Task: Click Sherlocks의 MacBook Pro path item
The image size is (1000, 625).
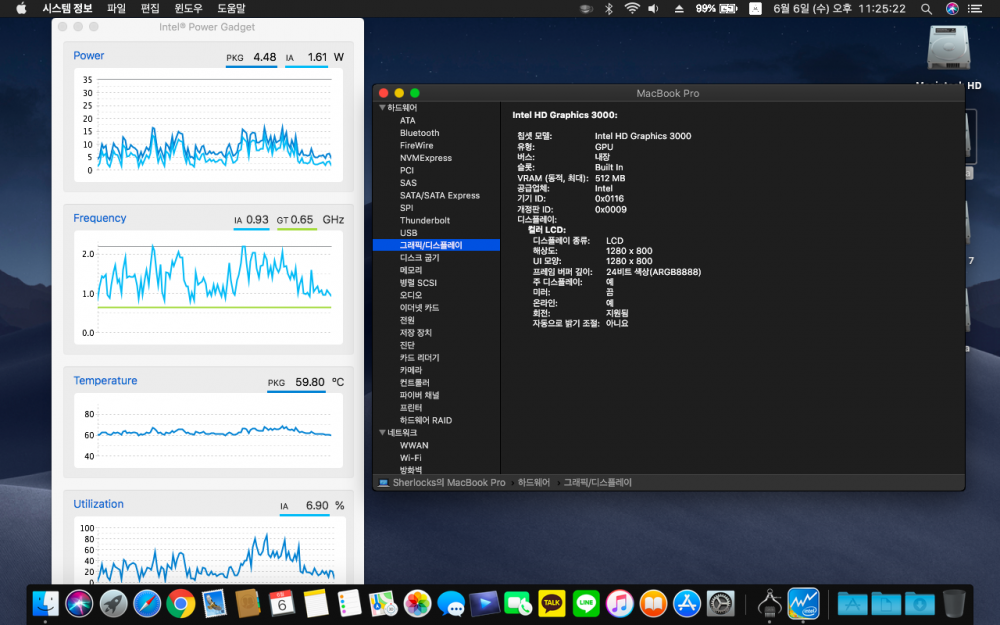Action: (x=442, y=483)
